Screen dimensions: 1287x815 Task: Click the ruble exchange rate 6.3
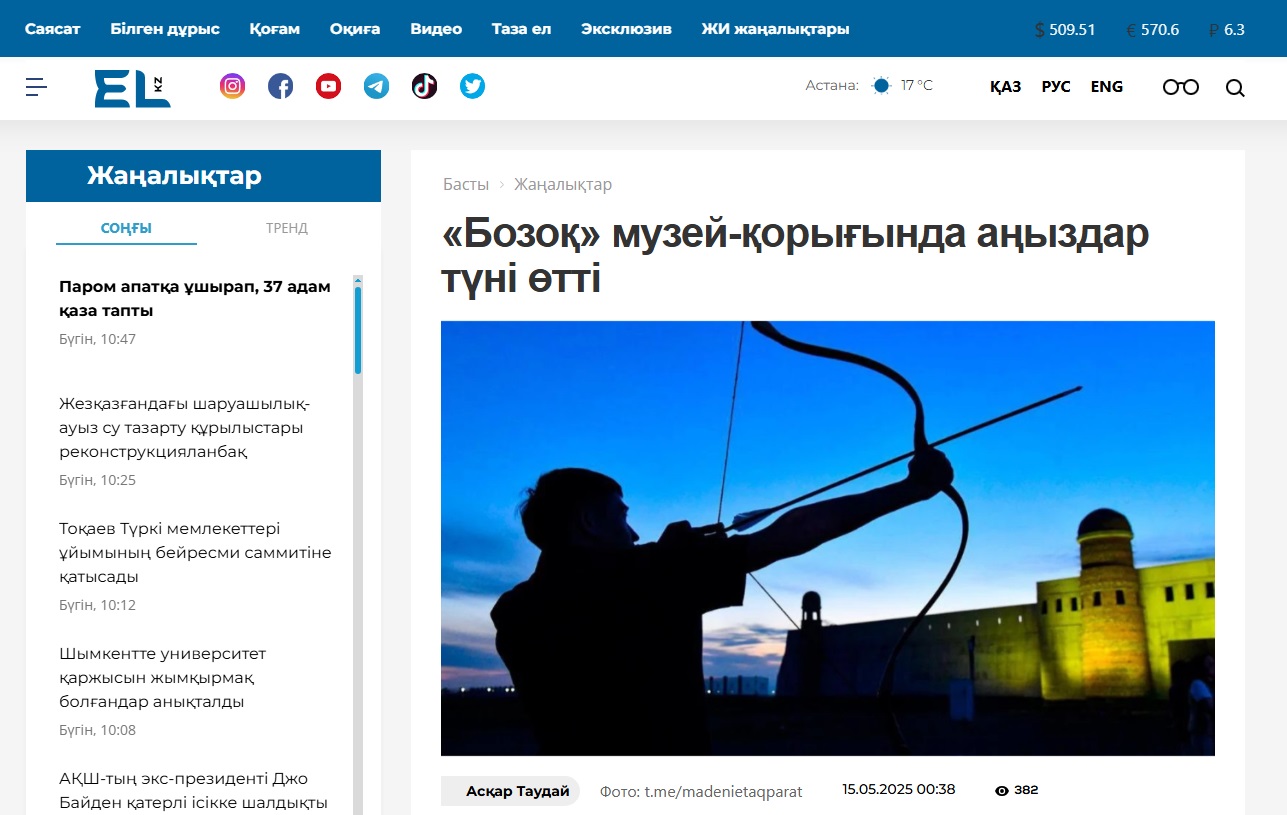tap(1227, 30)
